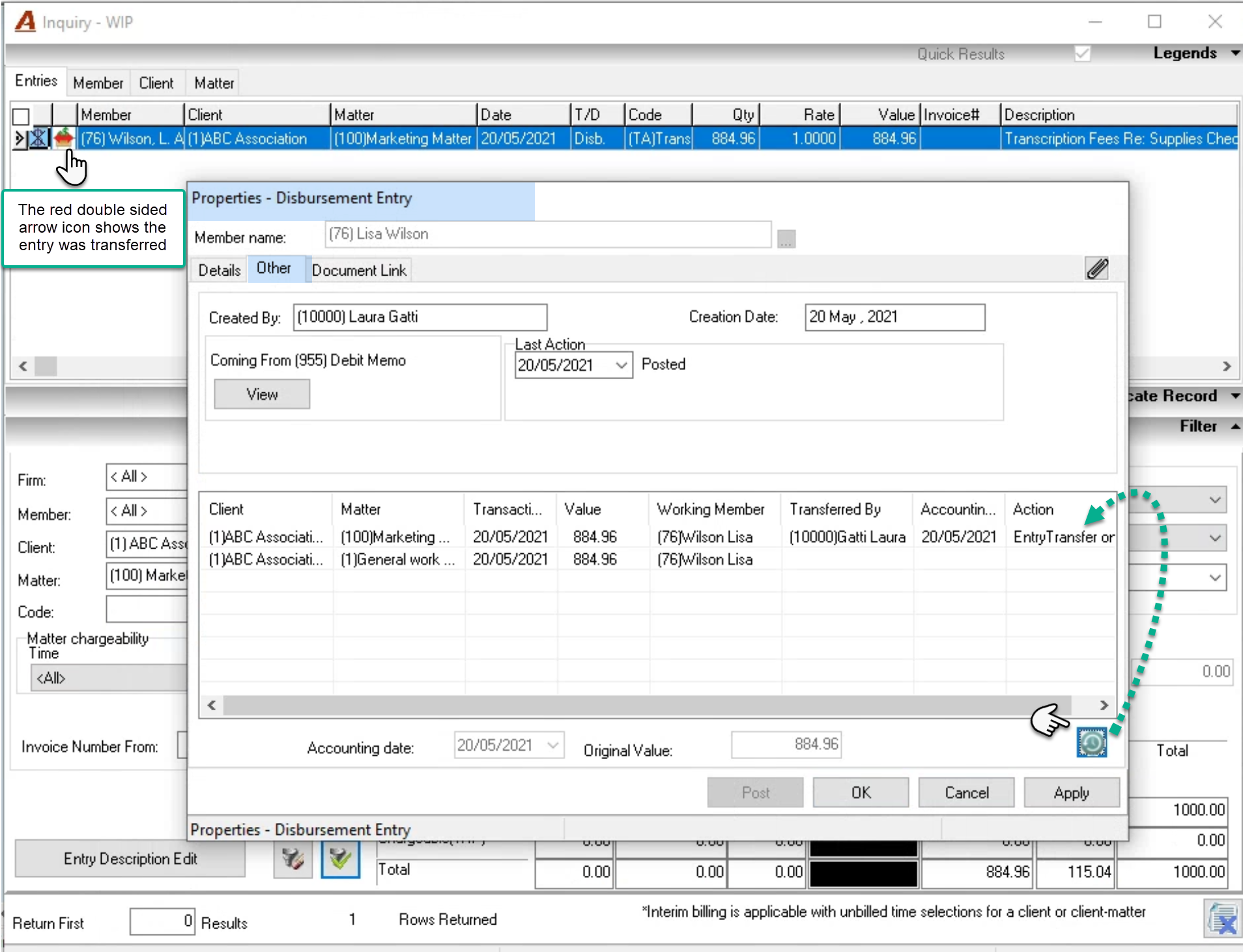1243x952 pixels.
Task: Click the Apply button
Action: click(1072, 792)
